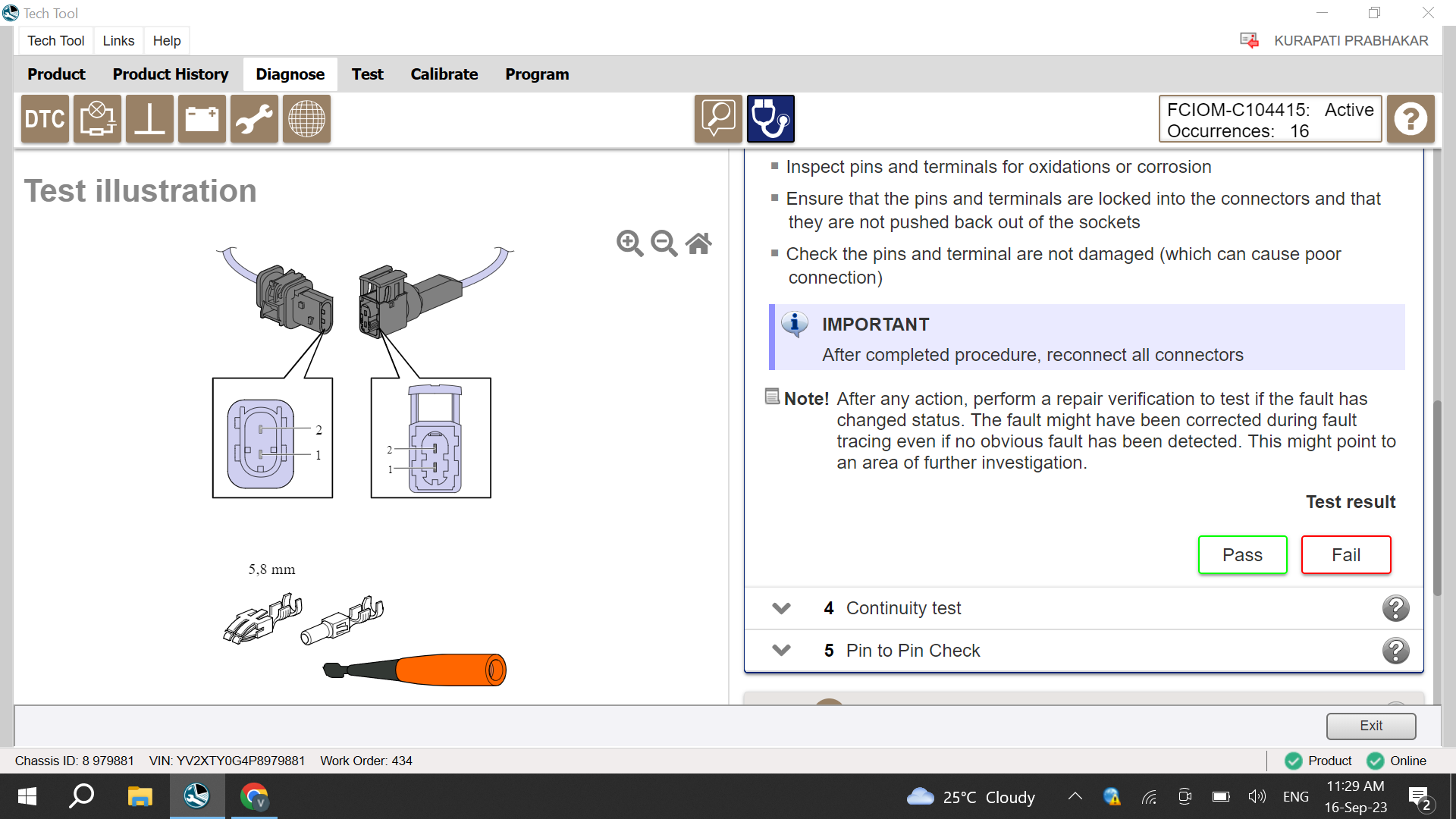Click the Exit button
Viewport: 1456px width, 819px height.
(x=1371, y=726)
